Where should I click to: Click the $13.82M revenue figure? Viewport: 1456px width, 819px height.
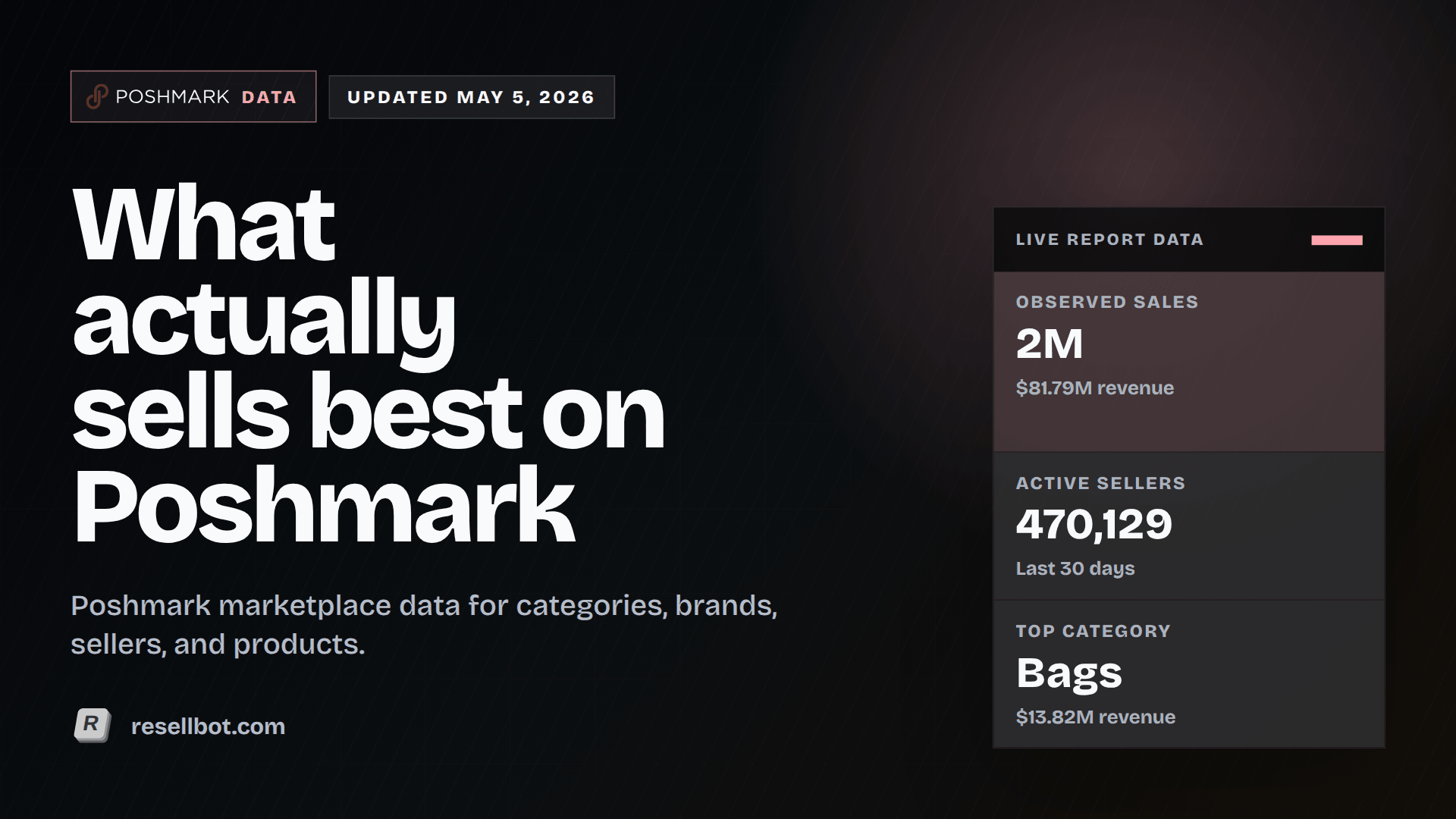pos(1096,717)
